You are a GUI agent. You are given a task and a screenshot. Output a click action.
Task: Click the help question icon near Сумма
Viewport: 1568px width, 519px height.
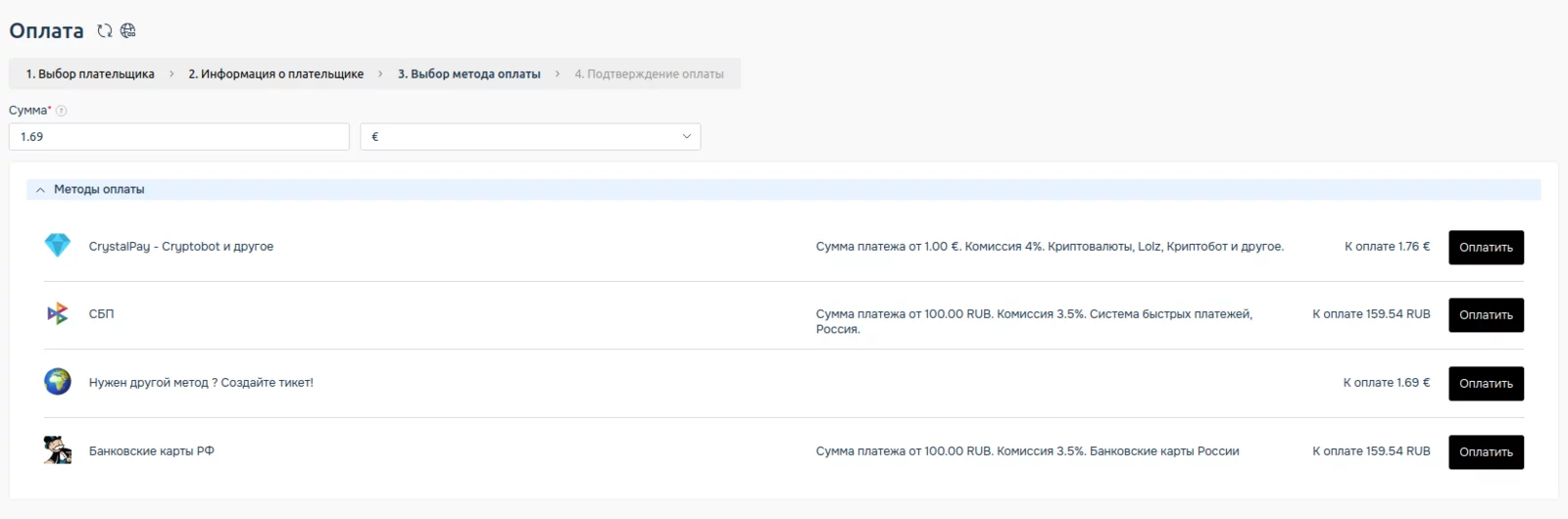tap(61, 111)
